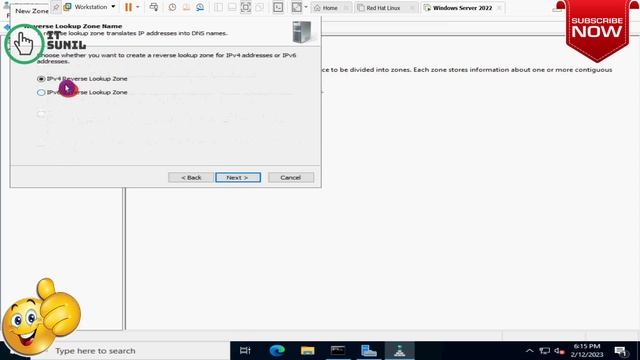Switch to the Home tab
The image size is (640, 360).
pos(330,8)
